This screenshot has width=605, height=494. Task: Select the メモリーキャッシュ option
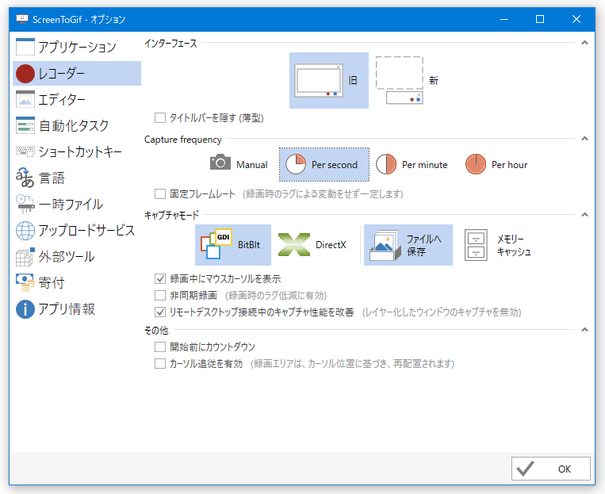497,245
